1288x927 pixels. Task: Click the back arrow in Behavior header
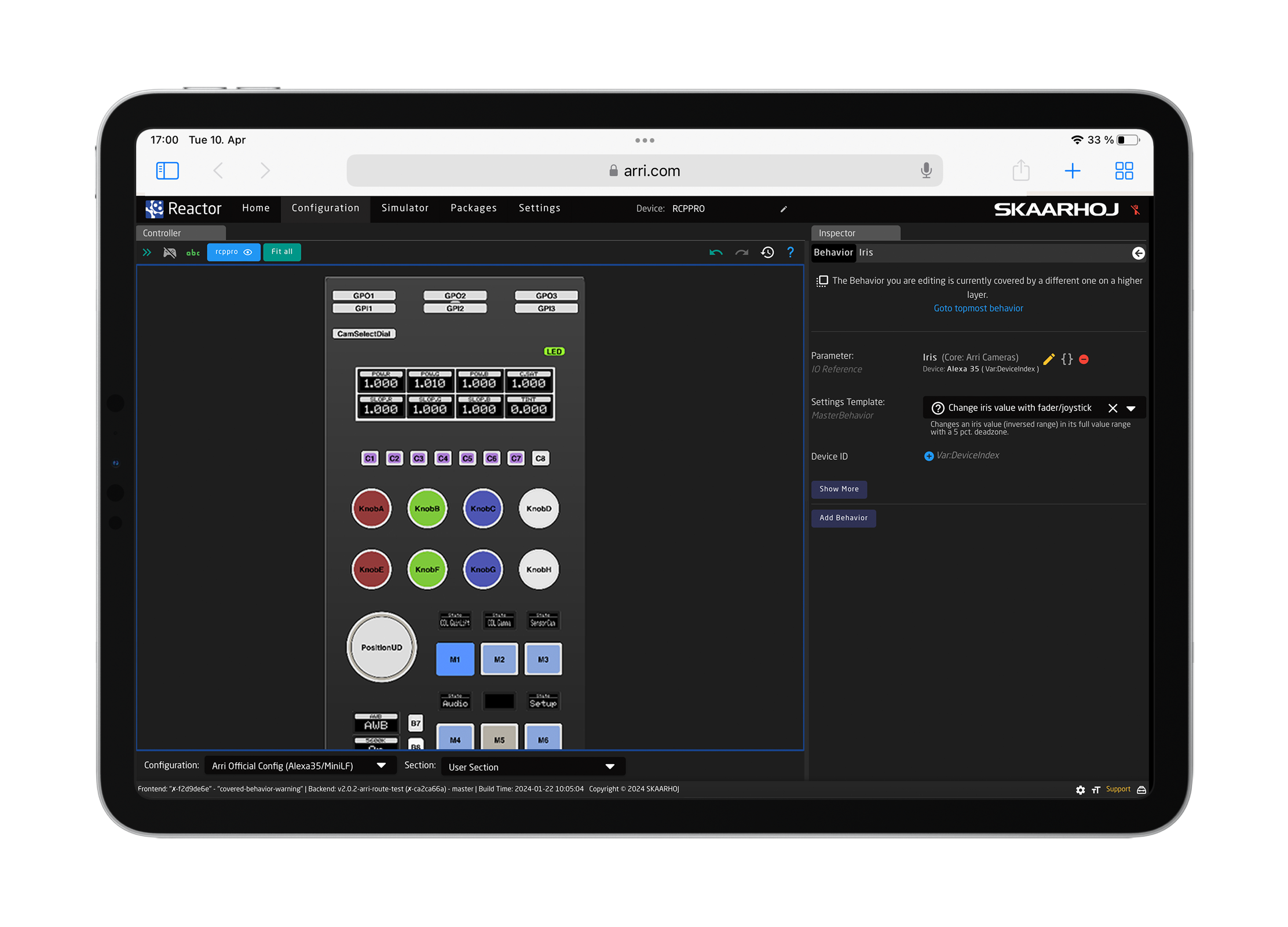[1138, 253]
